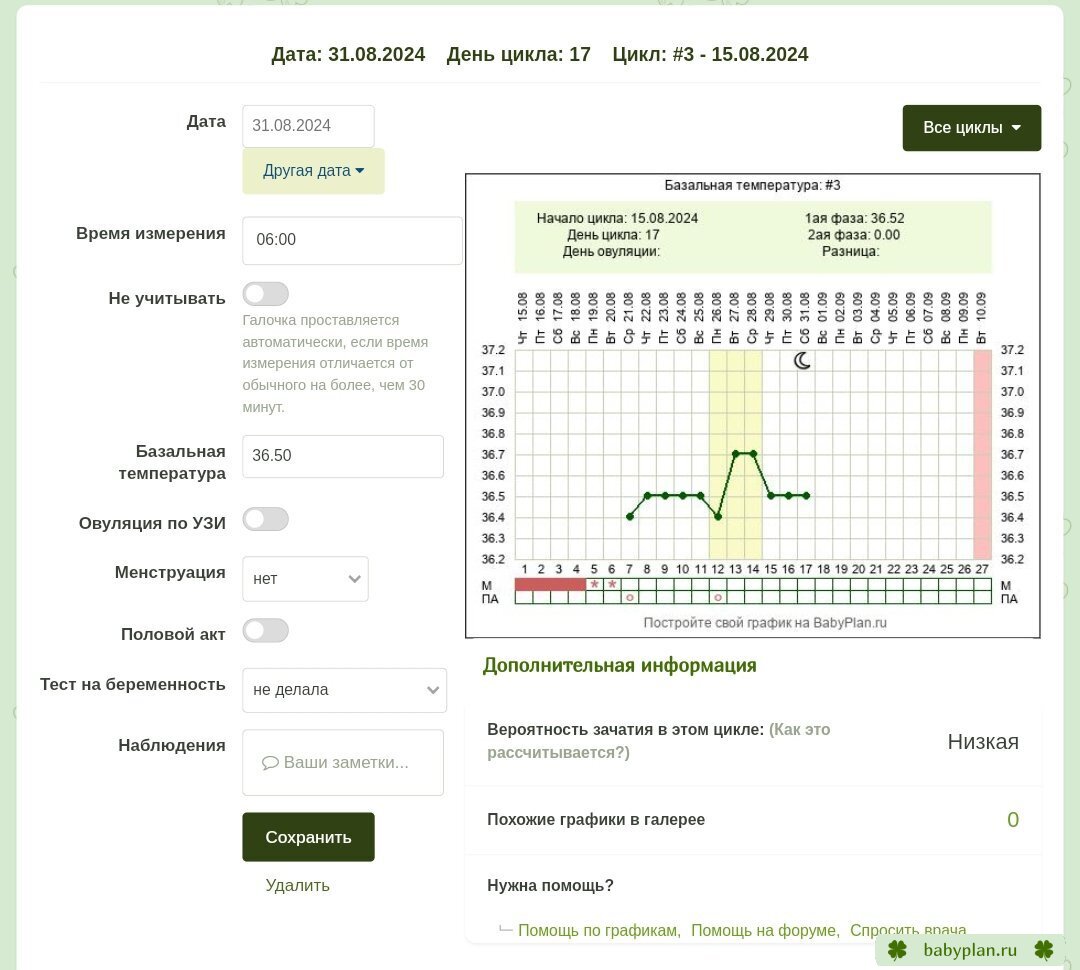Click the circle marker in ПА row day 7
1080x970 pixels.
point(630,597)
